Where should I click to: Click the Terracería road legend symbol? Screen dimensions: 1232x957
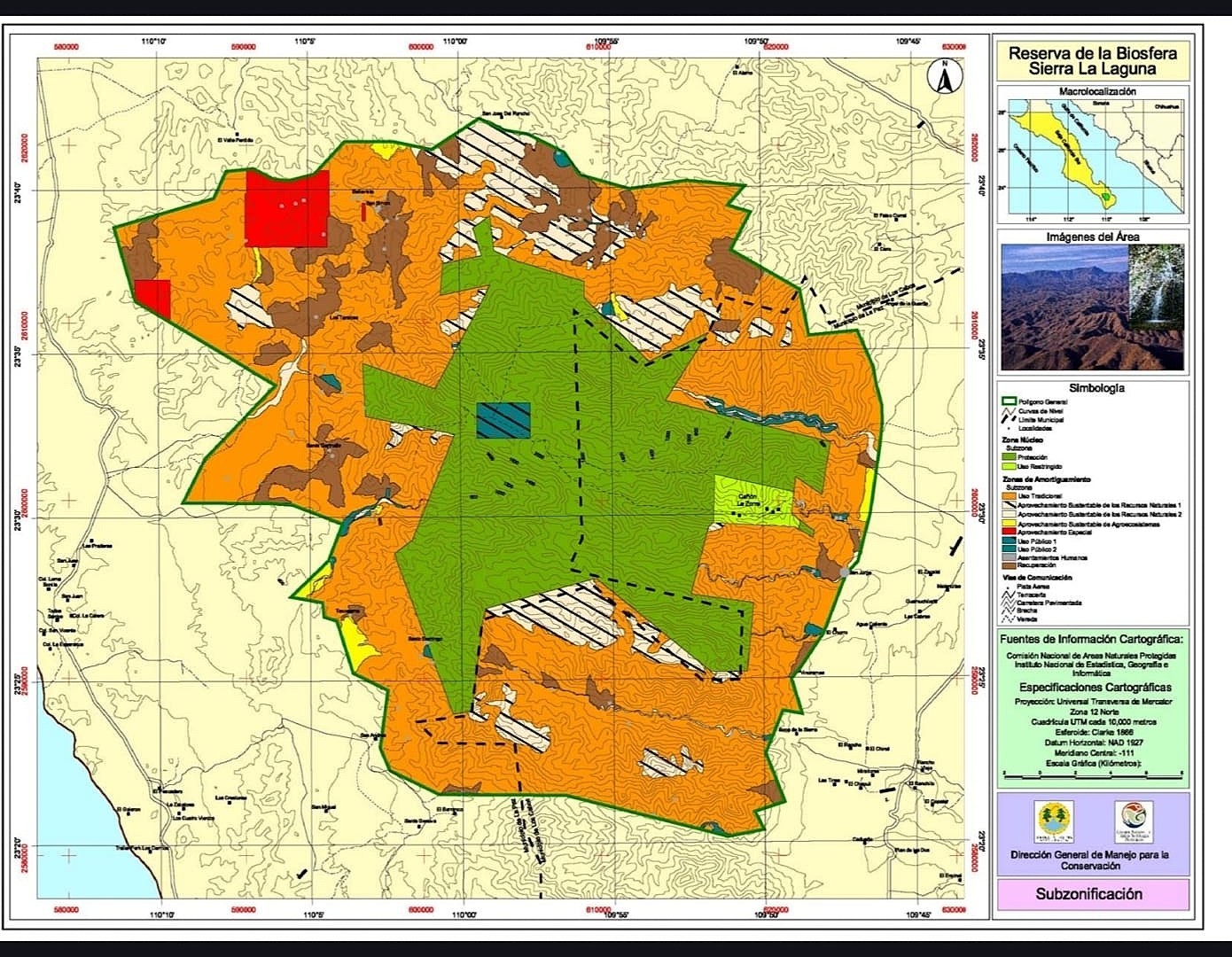1008,594
